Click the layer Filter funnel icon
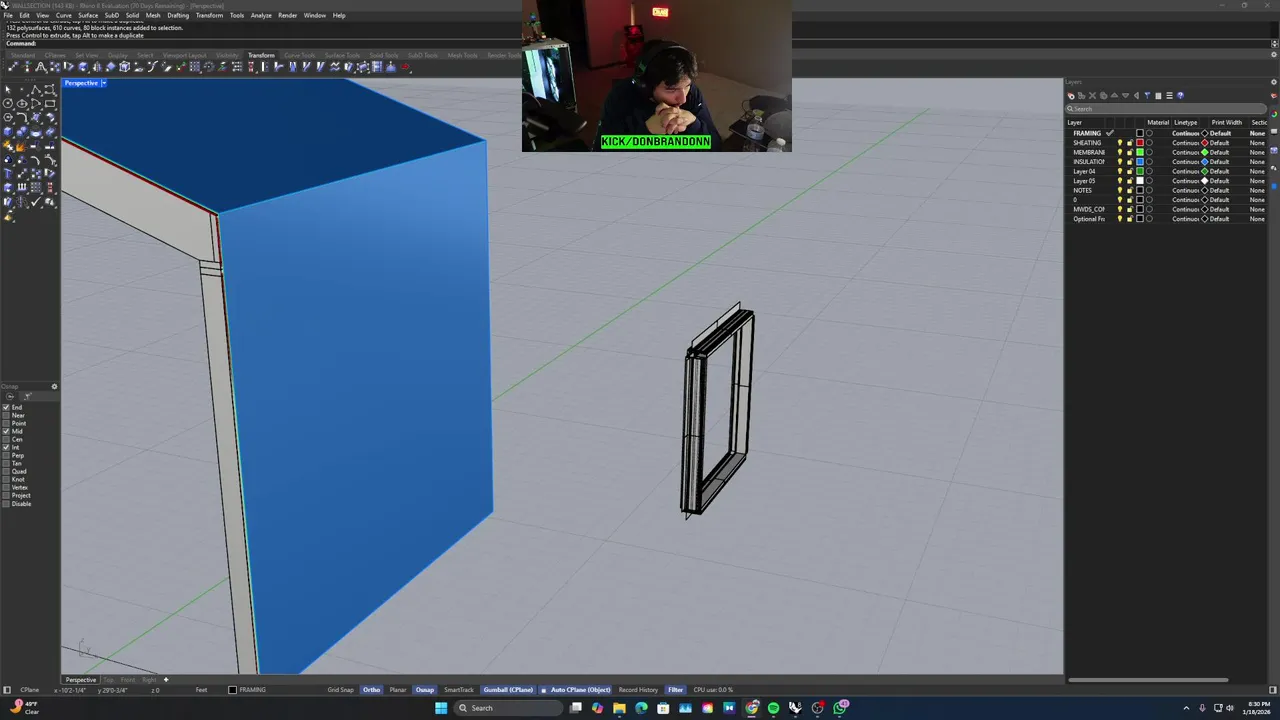 [1147, 96]
